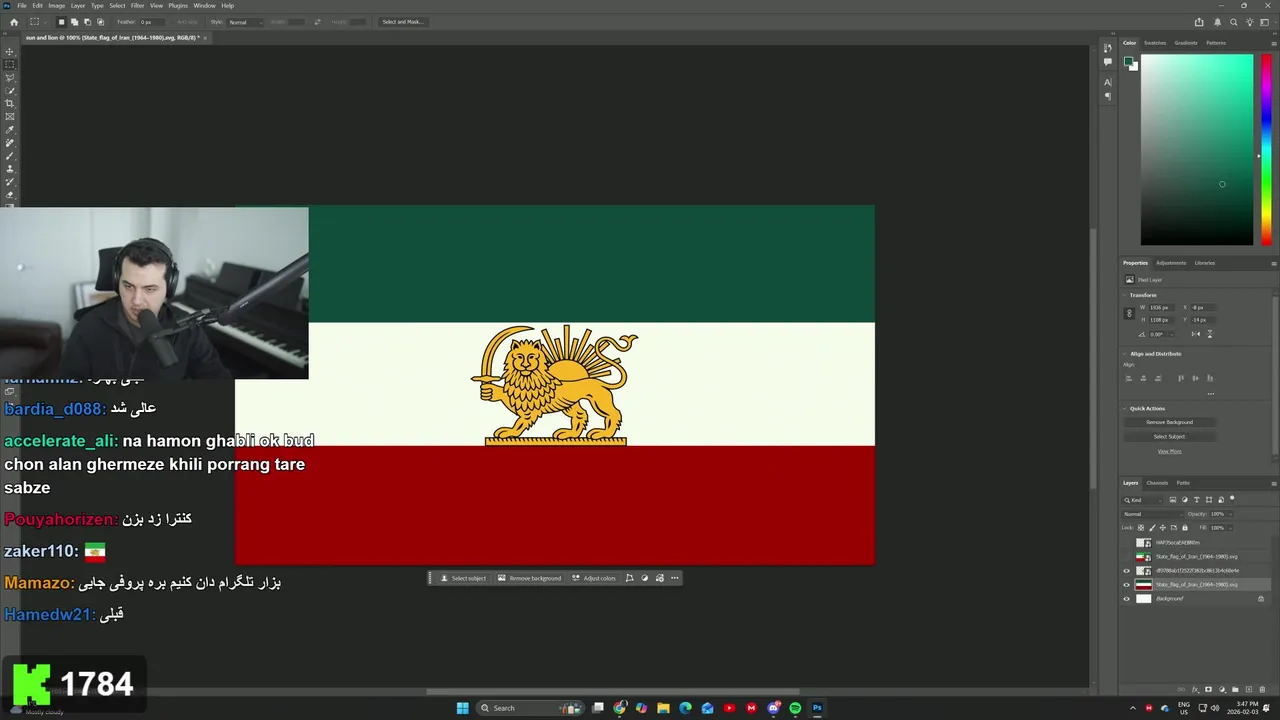Click Select Subject in Properties panel
Image resolution: width=1280 pixels, height=720 pixels.
pos(1169,436)
